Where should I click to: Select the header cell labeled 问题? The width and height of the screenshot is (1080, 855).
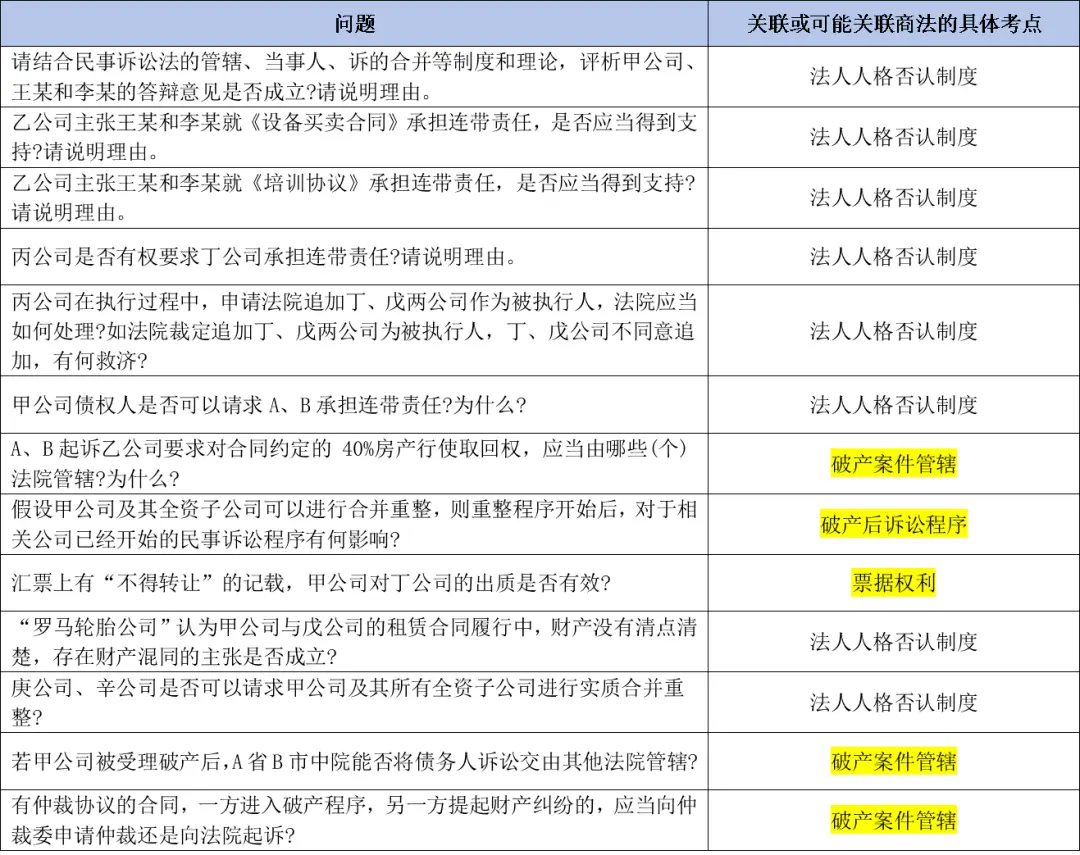pyautogui.click(x=355, y=24)
